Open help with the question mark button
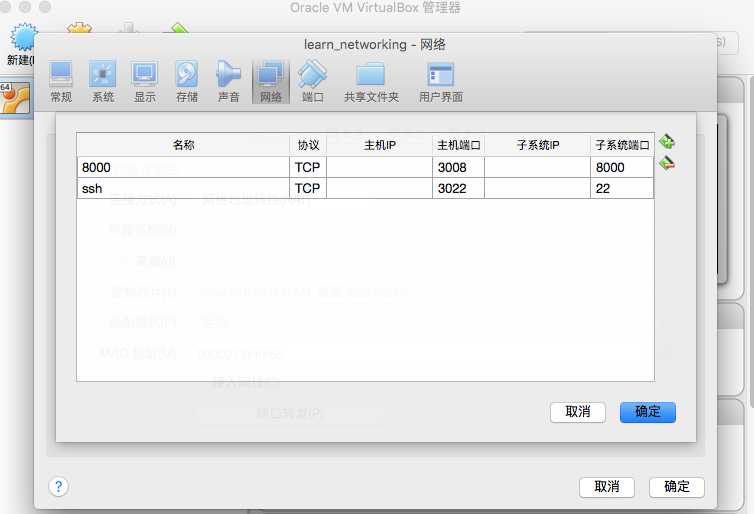This screenshot has width=754, height=514. click(58, 487)
